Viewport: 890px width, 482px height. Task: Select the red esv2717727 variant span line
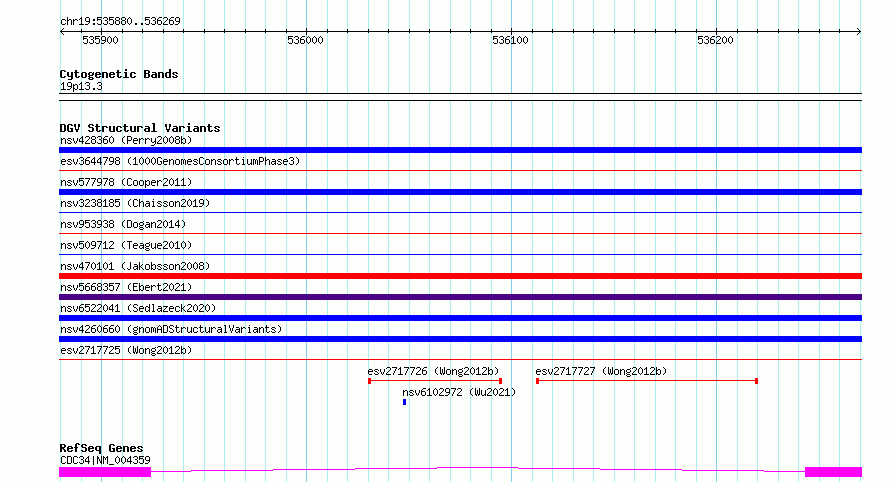click(x=647, y=381)
